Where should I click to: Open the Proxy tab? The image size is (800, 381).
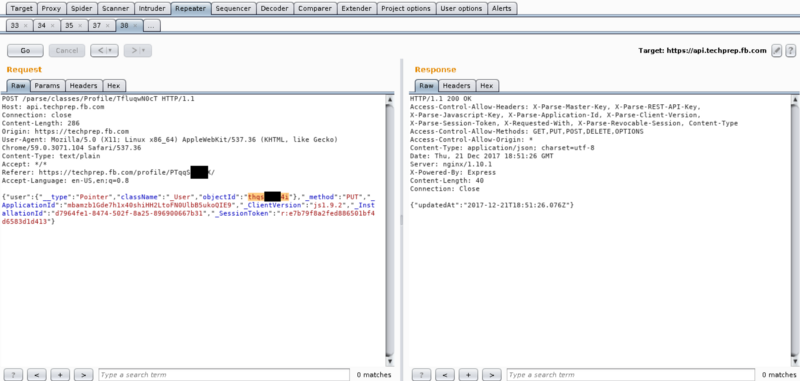pyautogui.click(x=51, y=9)
